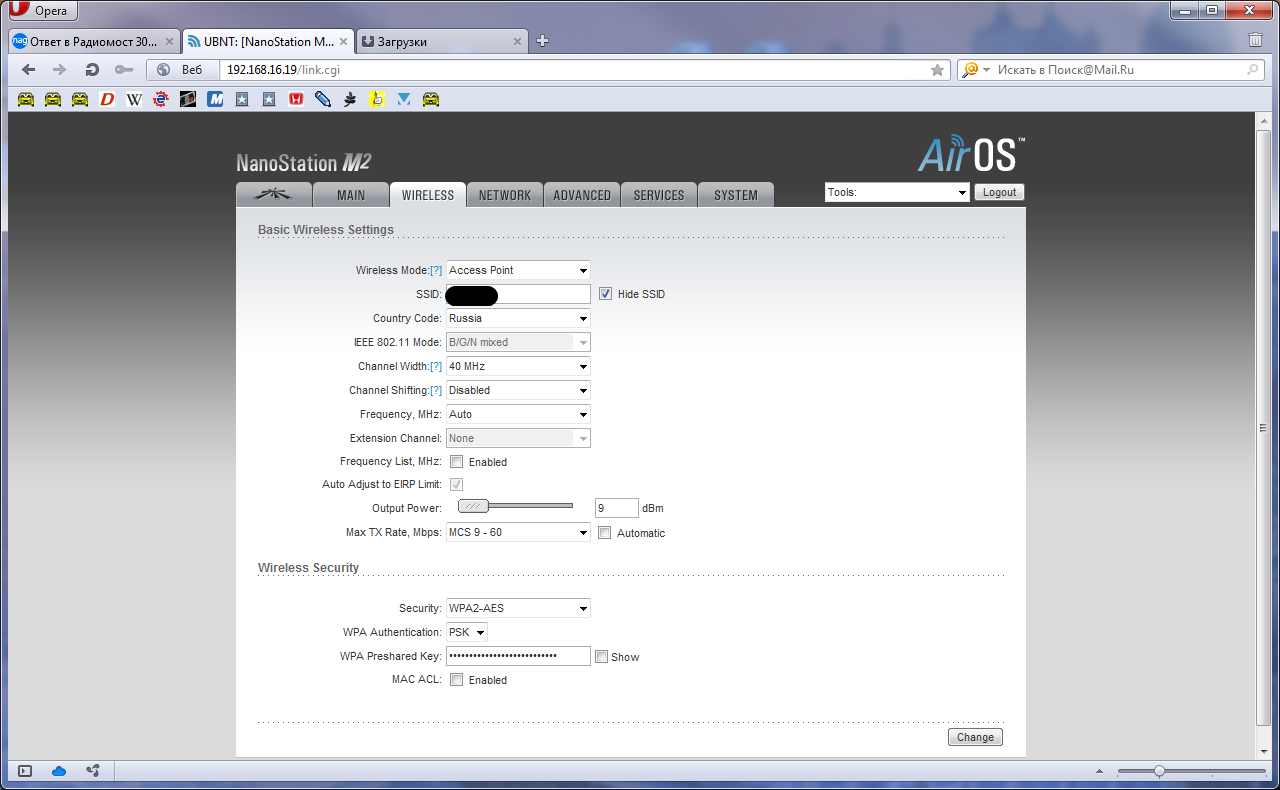This screenshot has width=1280, height=790.
Task: Click the Change button
Action: click(x=975, y=737)
